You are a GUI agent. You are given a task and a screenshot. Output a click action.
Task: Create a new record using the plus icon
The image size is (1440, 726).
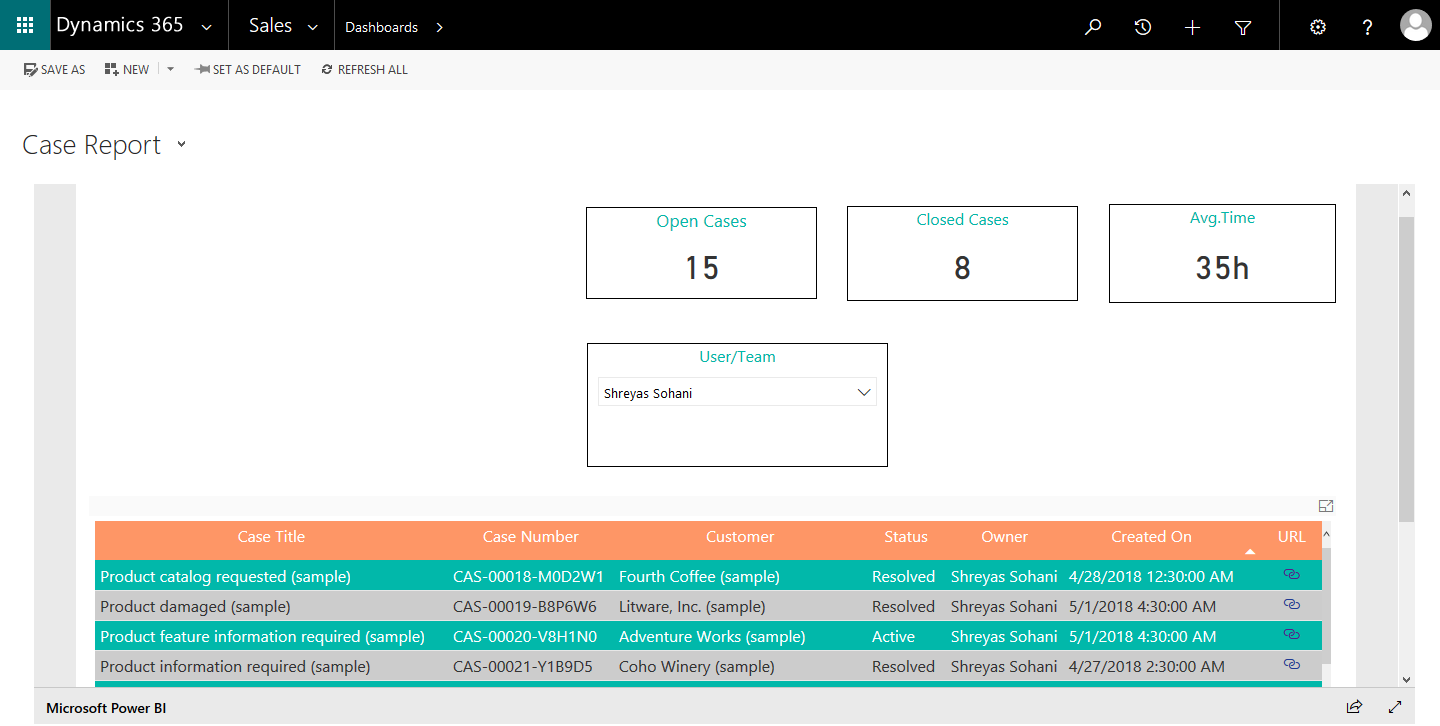click(x=1192, y=27)
